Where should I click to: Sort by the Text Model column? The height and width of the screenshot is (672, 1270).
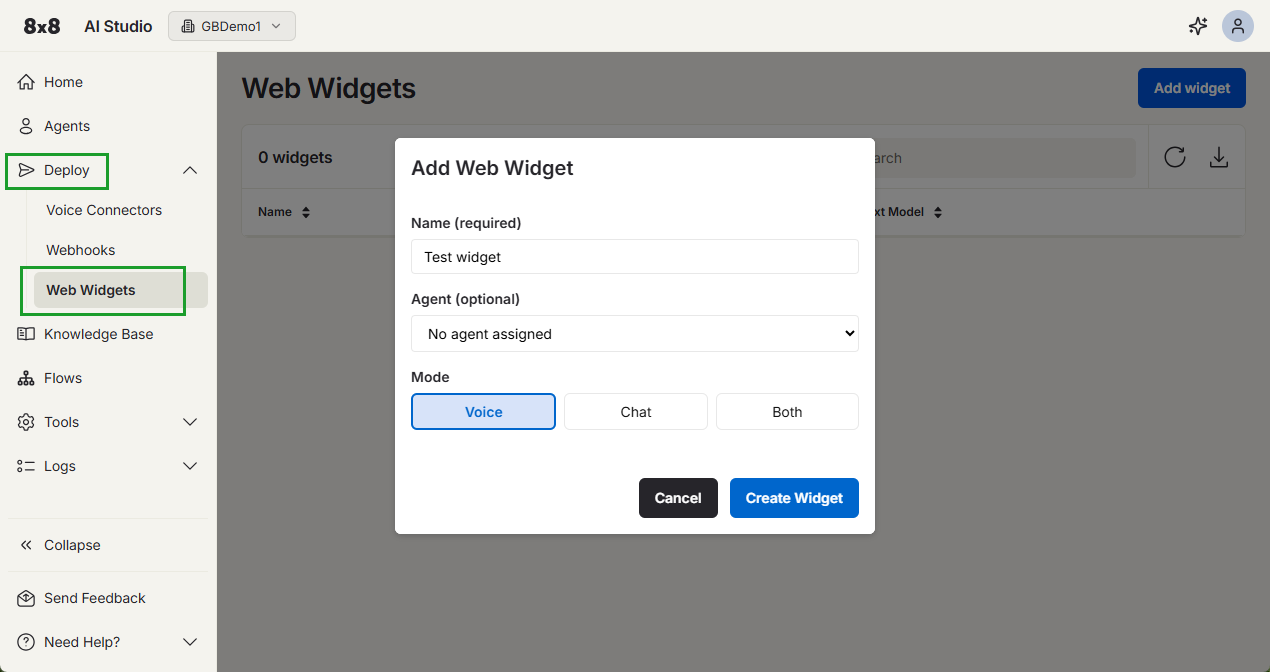(x=907, y=212)
